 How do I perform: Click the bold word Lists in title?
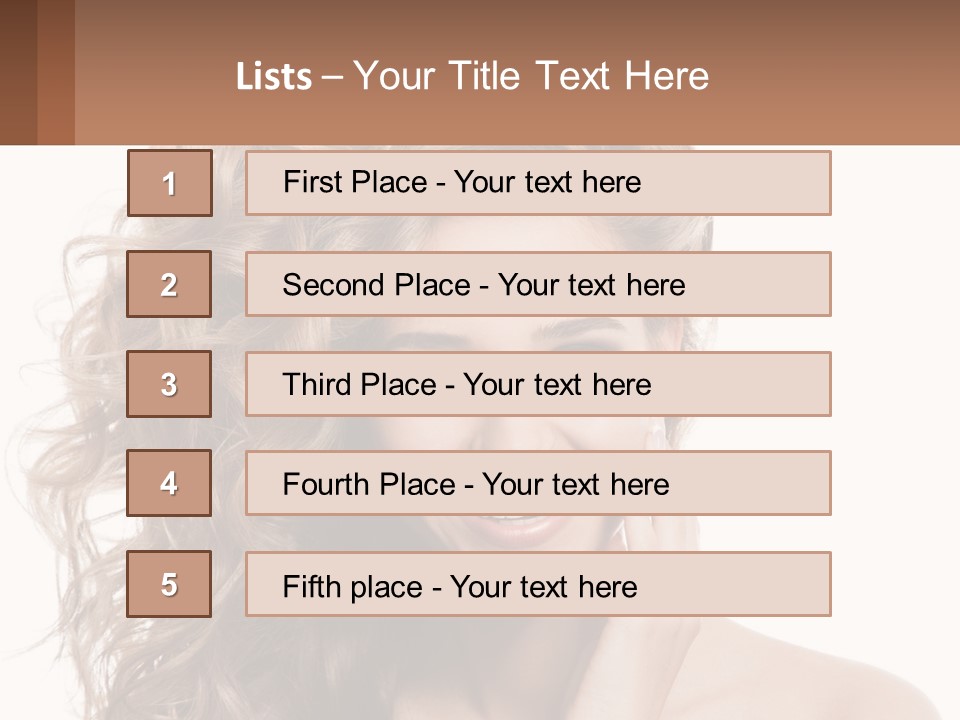point(274,77)
